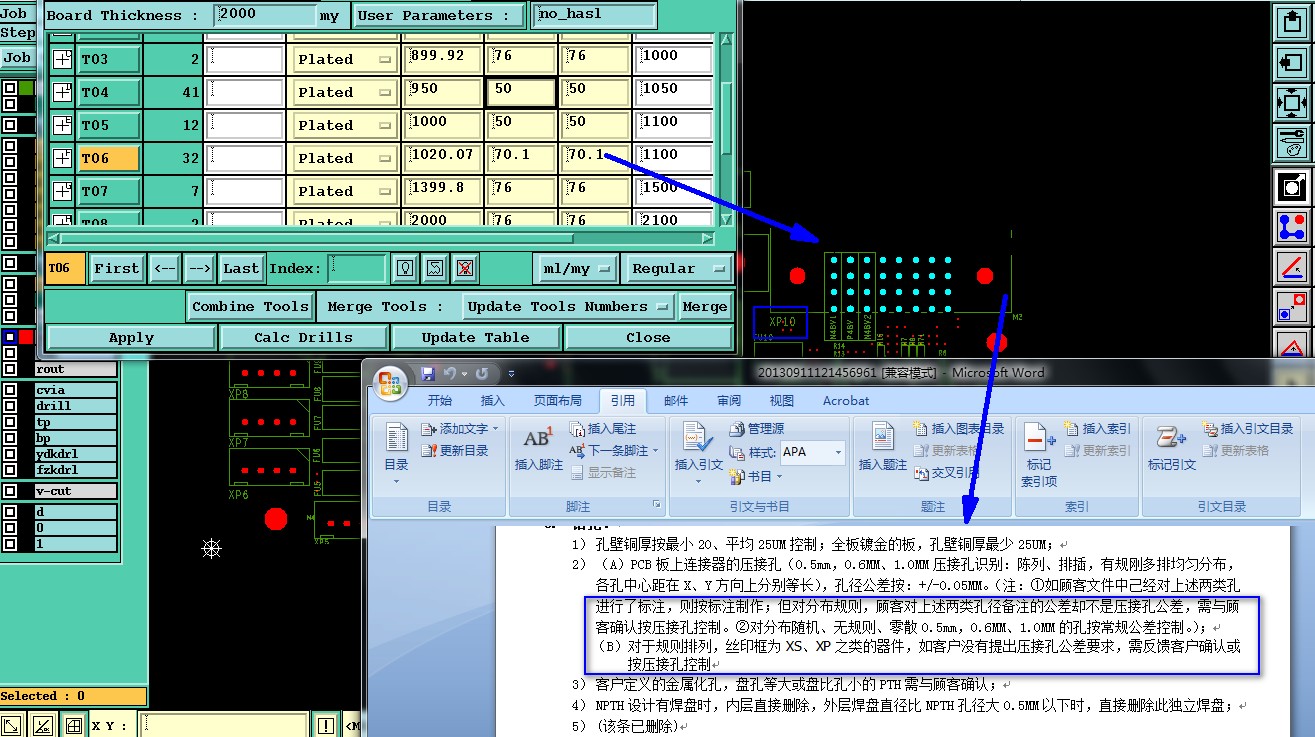Open the T06 Plated type dropdown

click(x=343, y=158)
